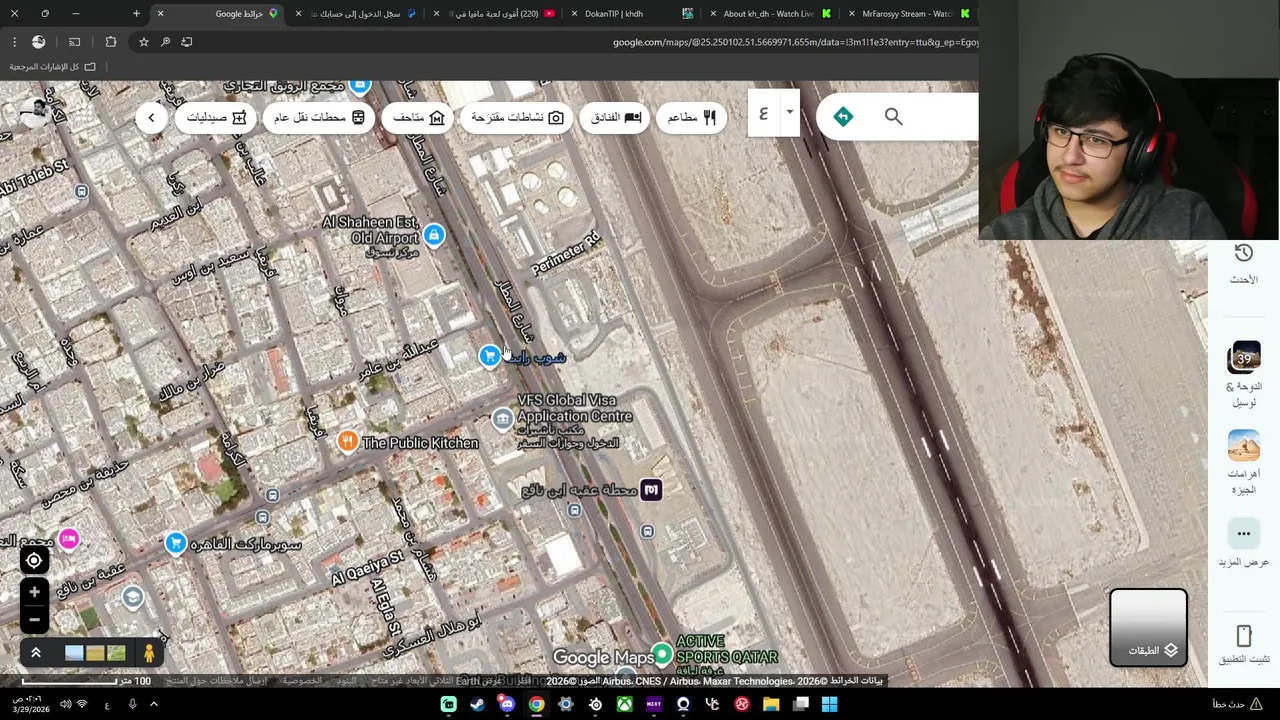Open Chrome from the taskbar
Image resolution: width=1280 pixels, height=720 pixels.
pos(536,704)
